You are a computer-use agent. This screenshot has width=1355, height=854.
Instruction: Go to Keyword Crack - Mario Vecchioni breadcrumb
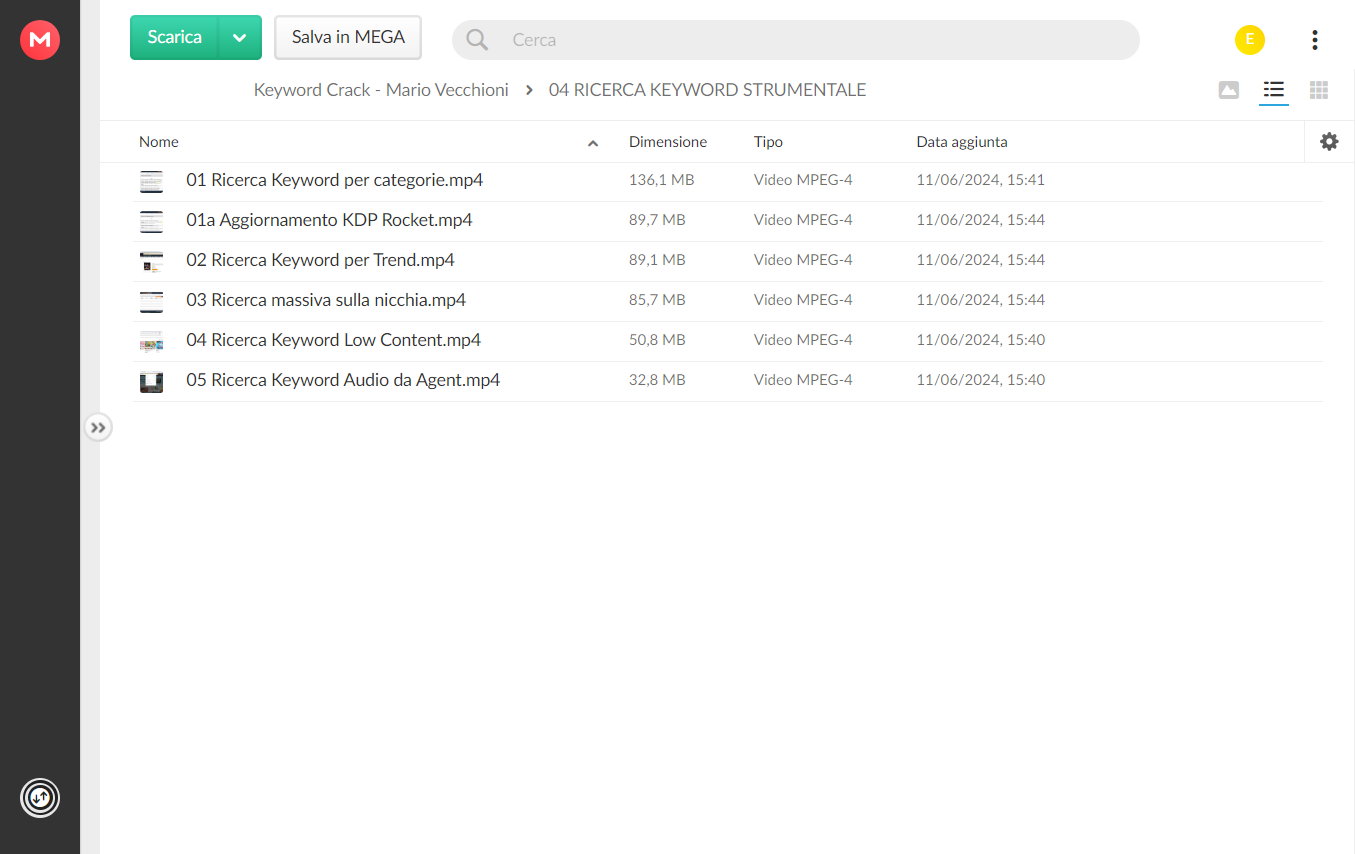tap(381, 90)
